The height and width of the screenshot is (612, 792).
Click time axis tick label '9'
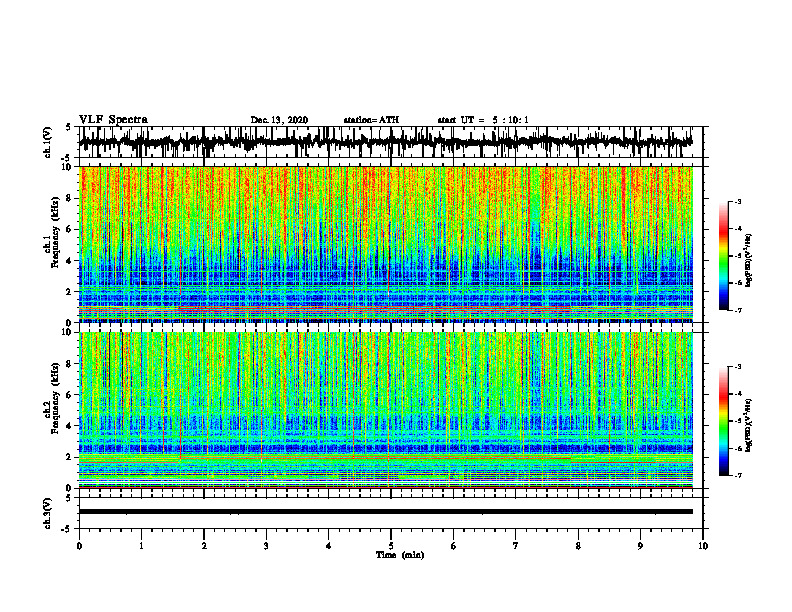pyautogui.click(x=640, y=546)
